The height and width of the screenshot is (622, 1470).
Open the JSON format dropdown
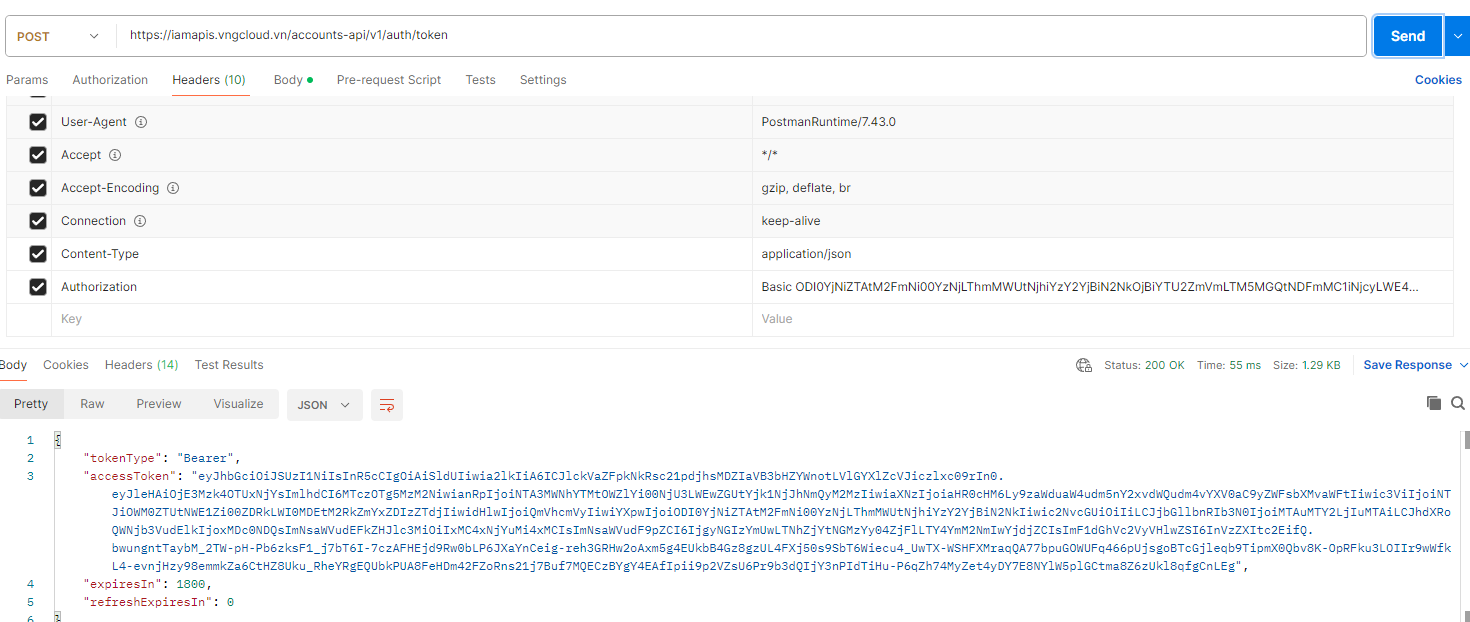pos(324,405)
